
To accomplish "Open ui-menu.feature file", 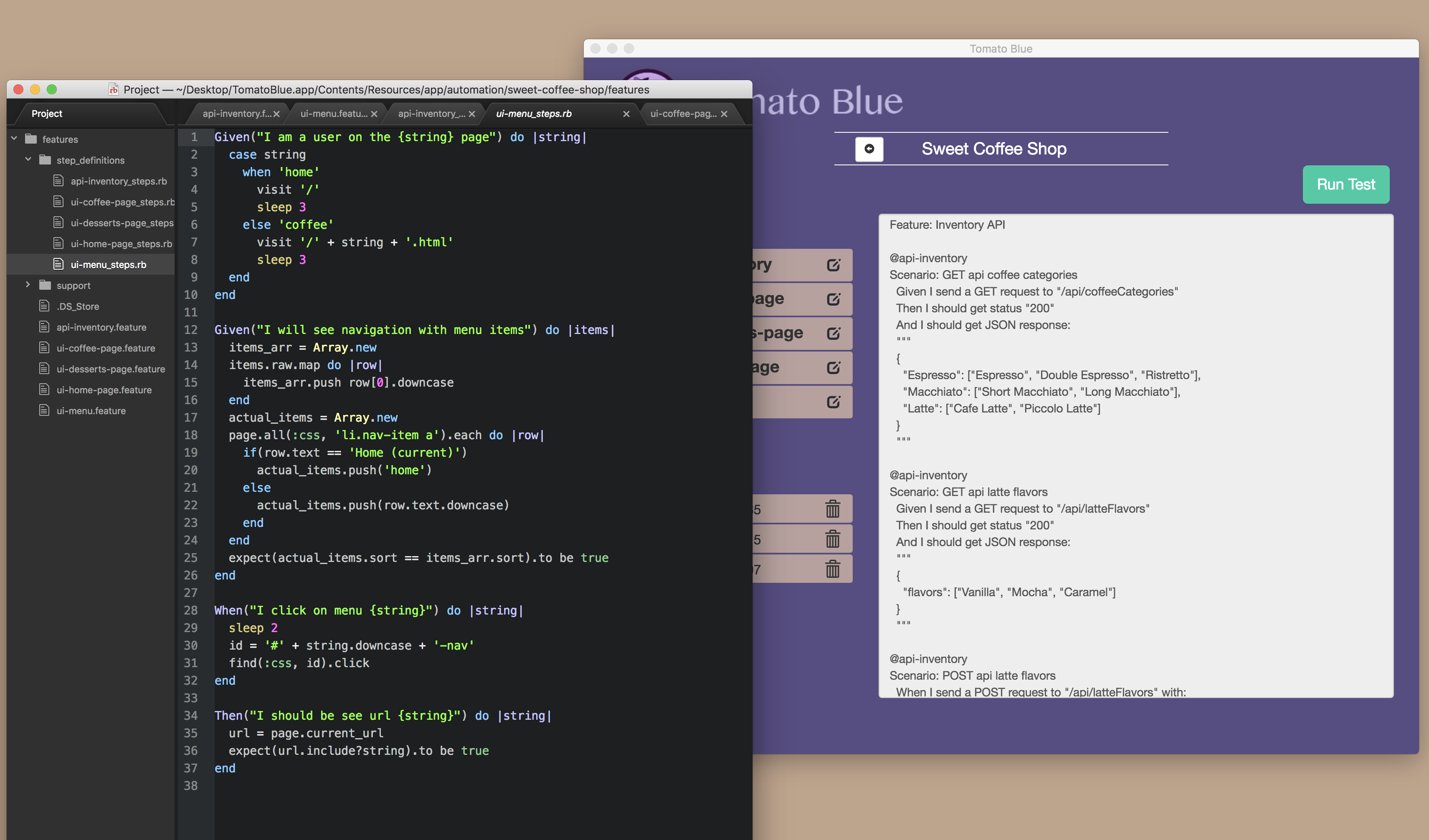I will pyautogui.click(x=91, y=411).
